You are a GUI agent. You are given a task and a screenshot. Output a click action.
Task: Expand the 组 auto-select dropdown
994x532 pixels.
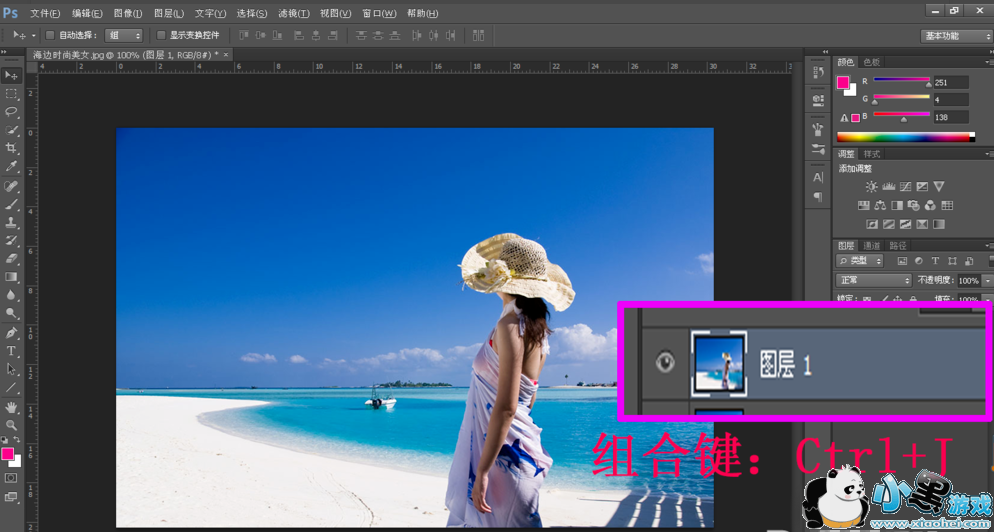click(124, 35)
